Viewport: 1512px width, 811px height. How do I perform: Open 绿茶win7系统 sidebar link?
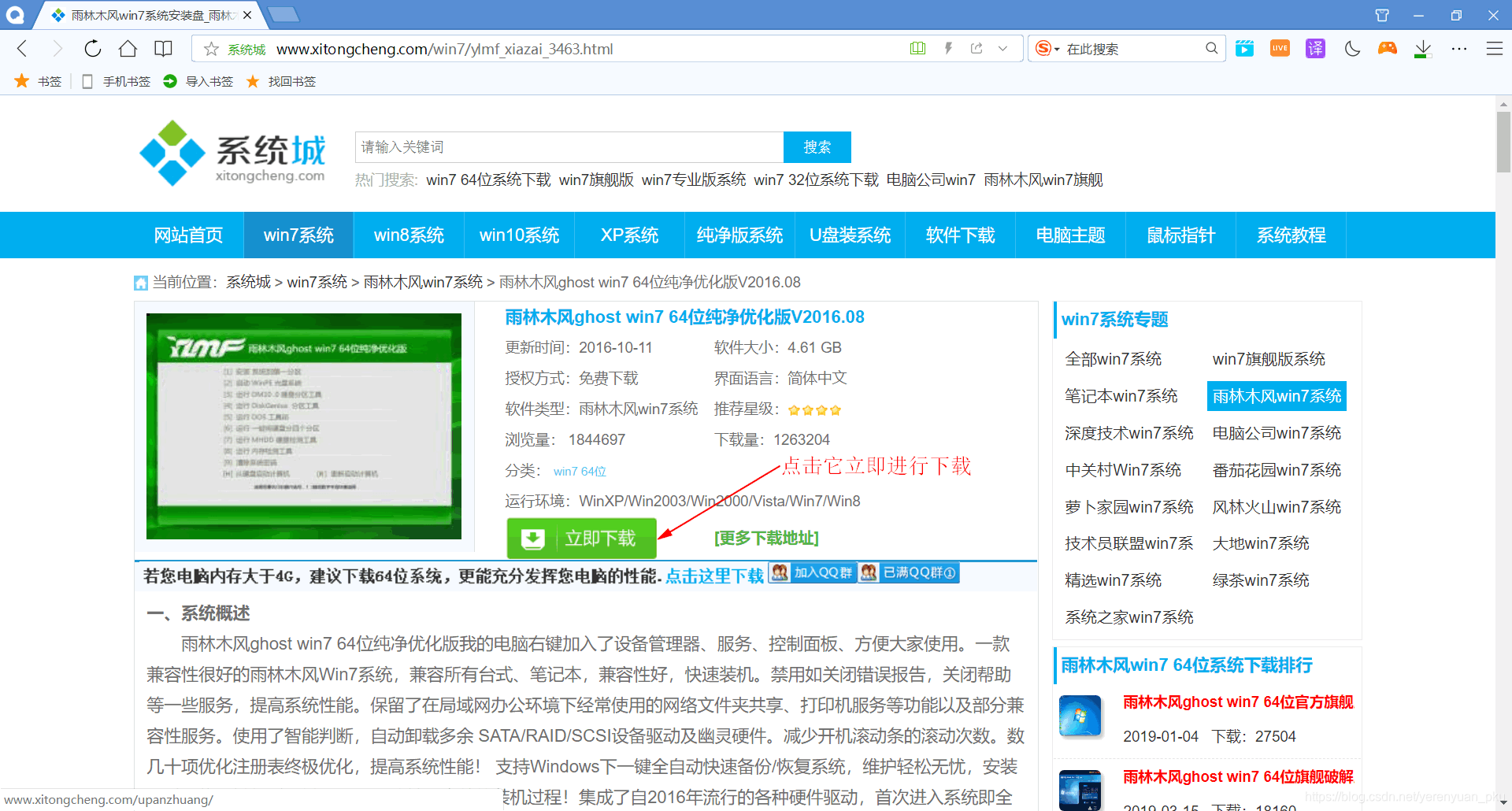coord(1261,580)
